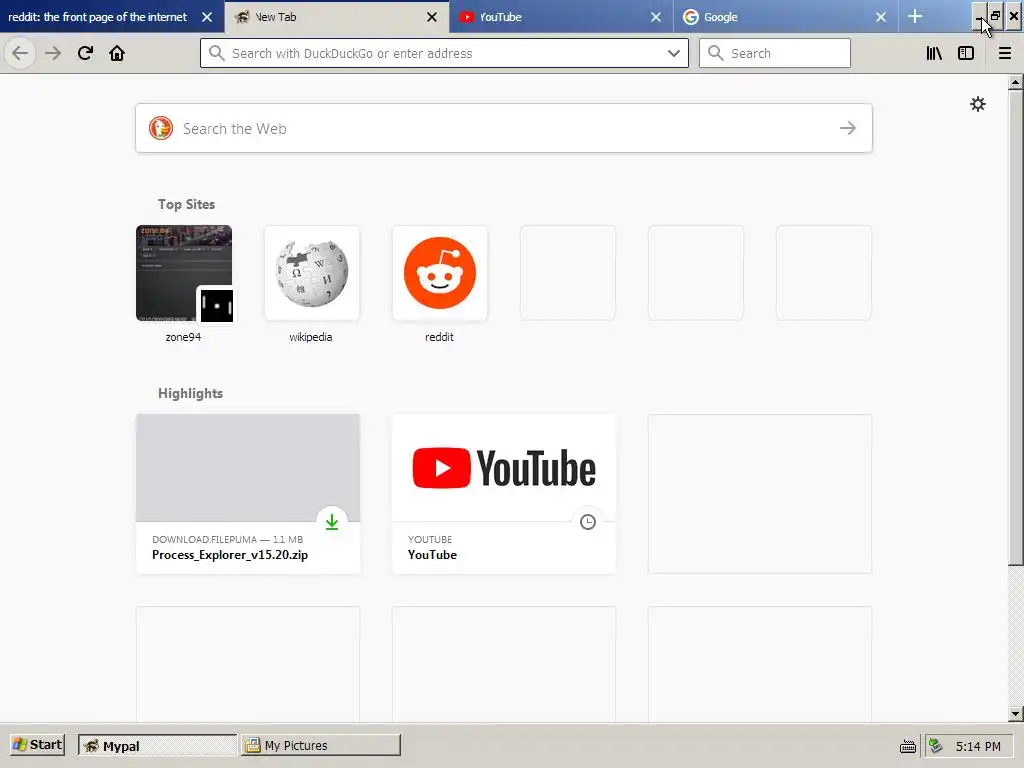Open the reddit top site tile
1024x768 pixels.
440,273
